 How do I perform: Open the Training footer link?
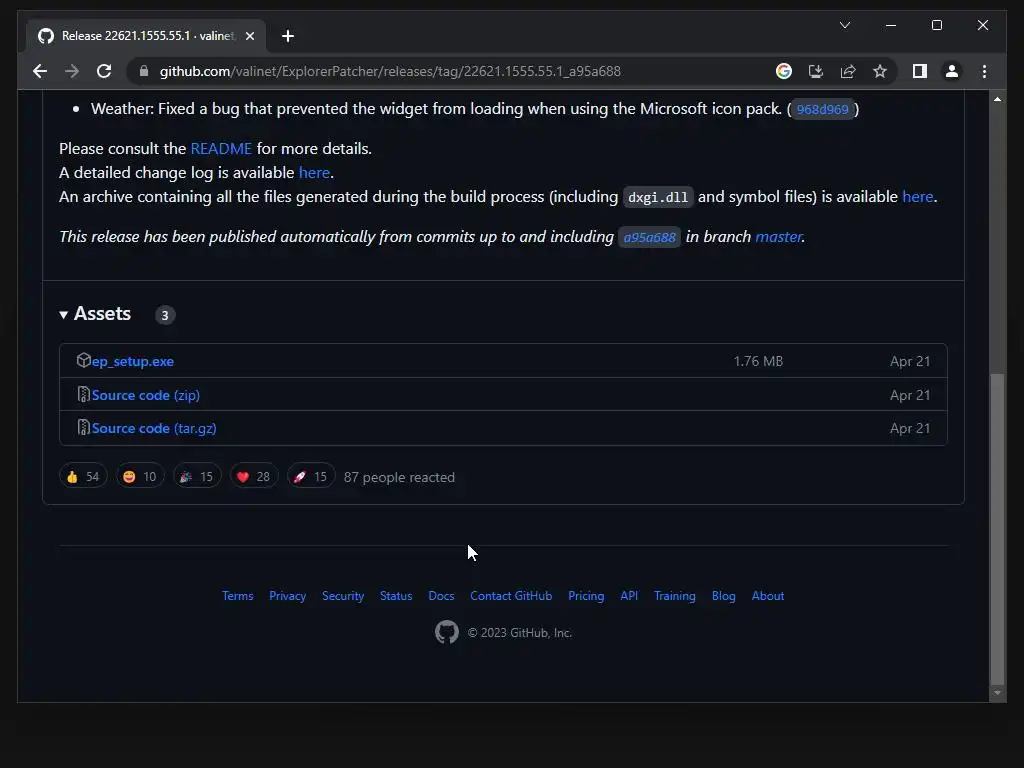click(675, 596)
